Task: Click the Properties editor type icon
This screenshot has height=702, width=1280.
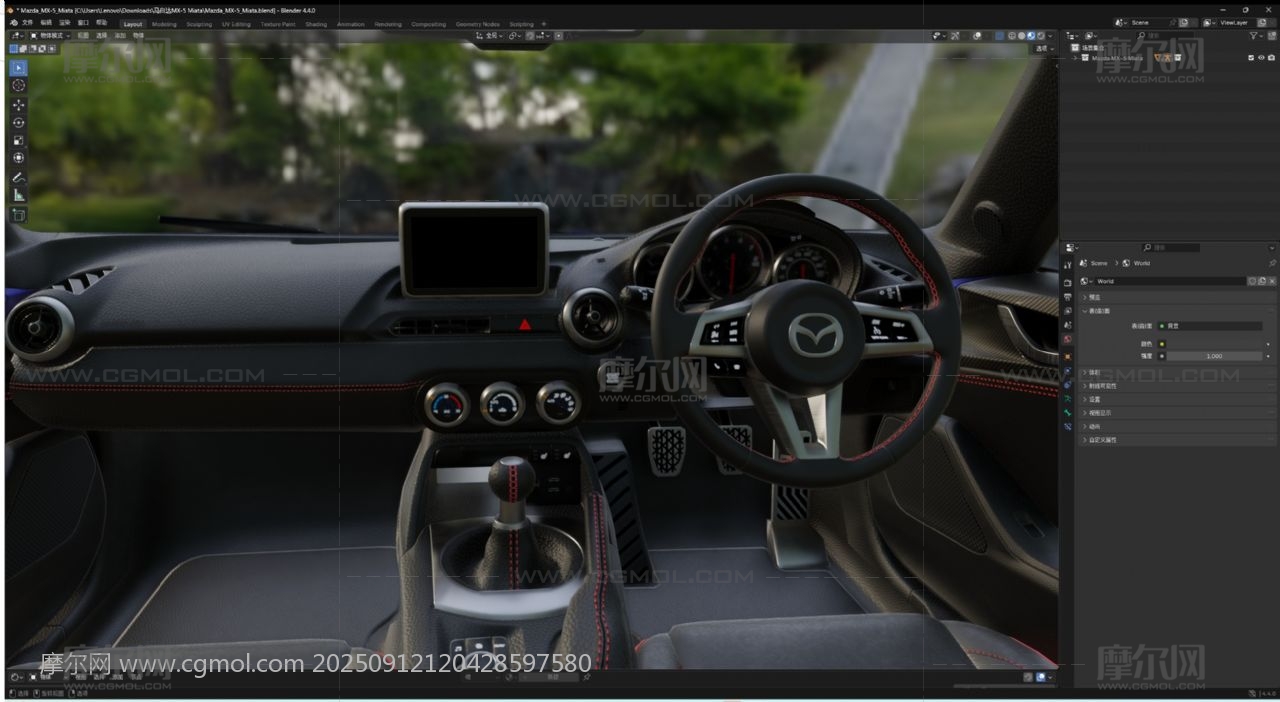Action: click(1070, 247)
